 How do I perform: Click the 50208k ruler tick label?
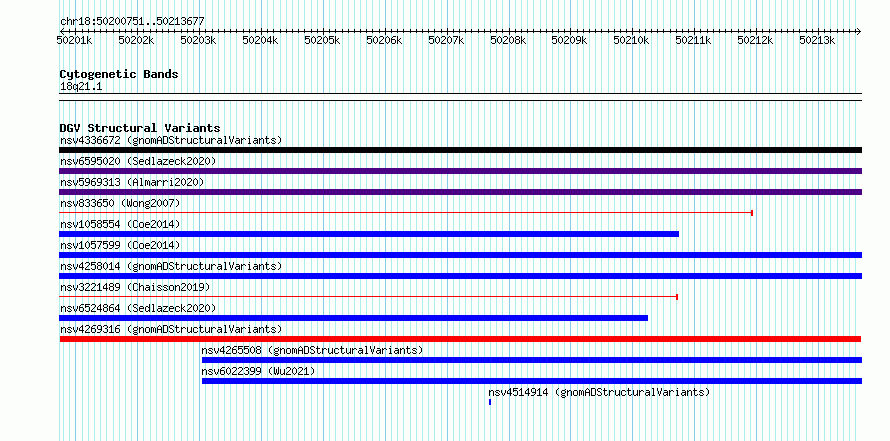(508, 40)
